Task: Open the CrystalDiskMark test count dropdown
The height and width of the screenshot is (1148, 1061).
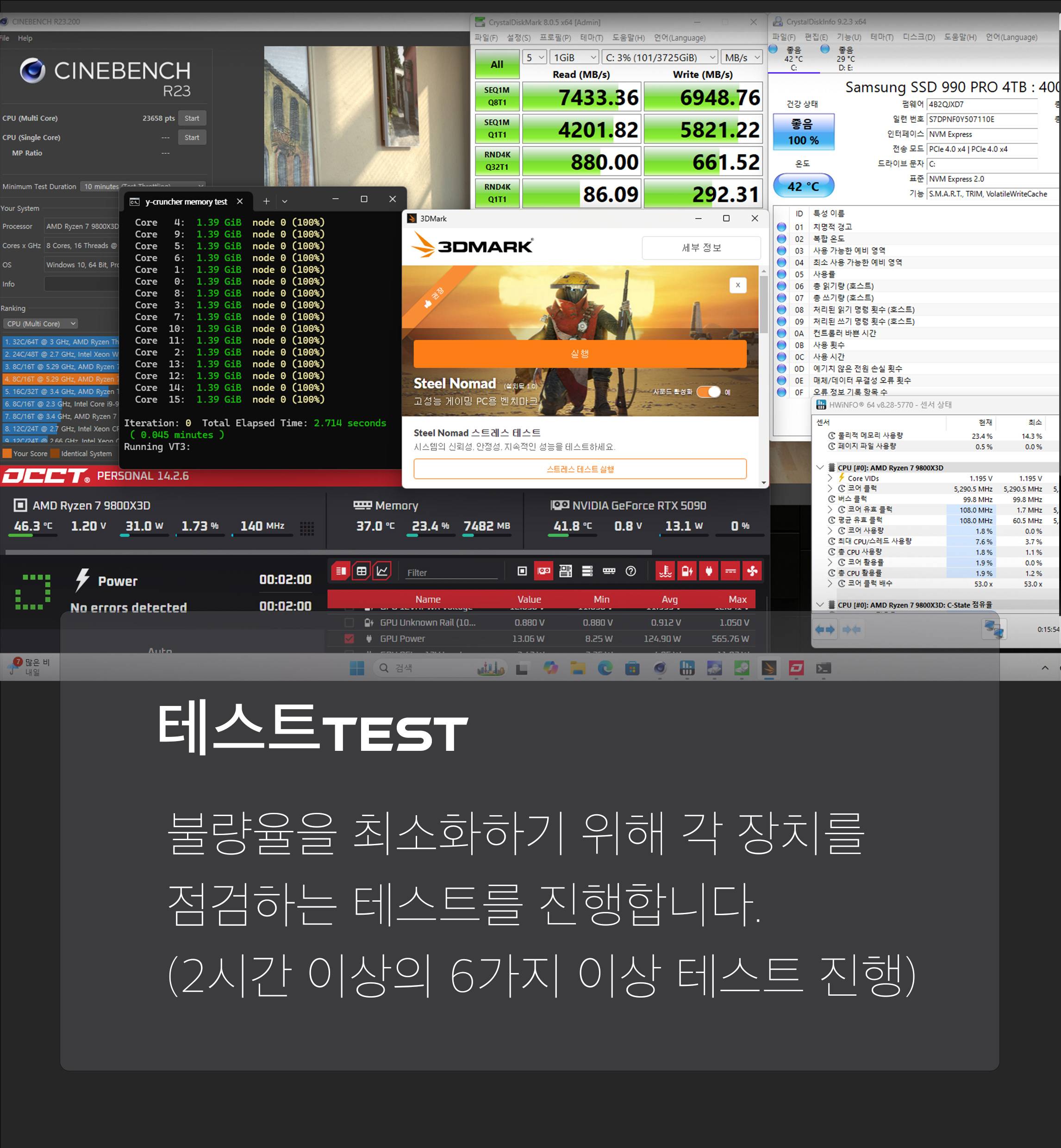Action: click(535, 57)
